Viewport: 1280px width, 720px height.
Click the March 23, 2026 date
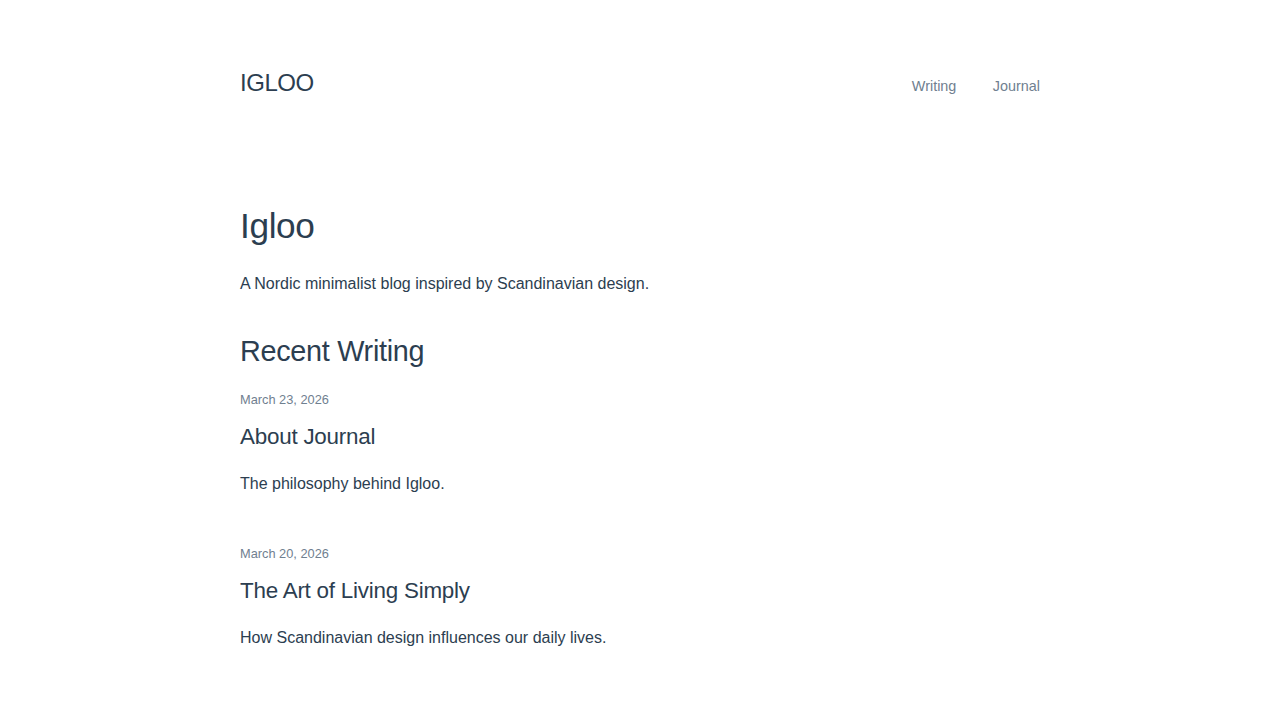coord(284,400)
